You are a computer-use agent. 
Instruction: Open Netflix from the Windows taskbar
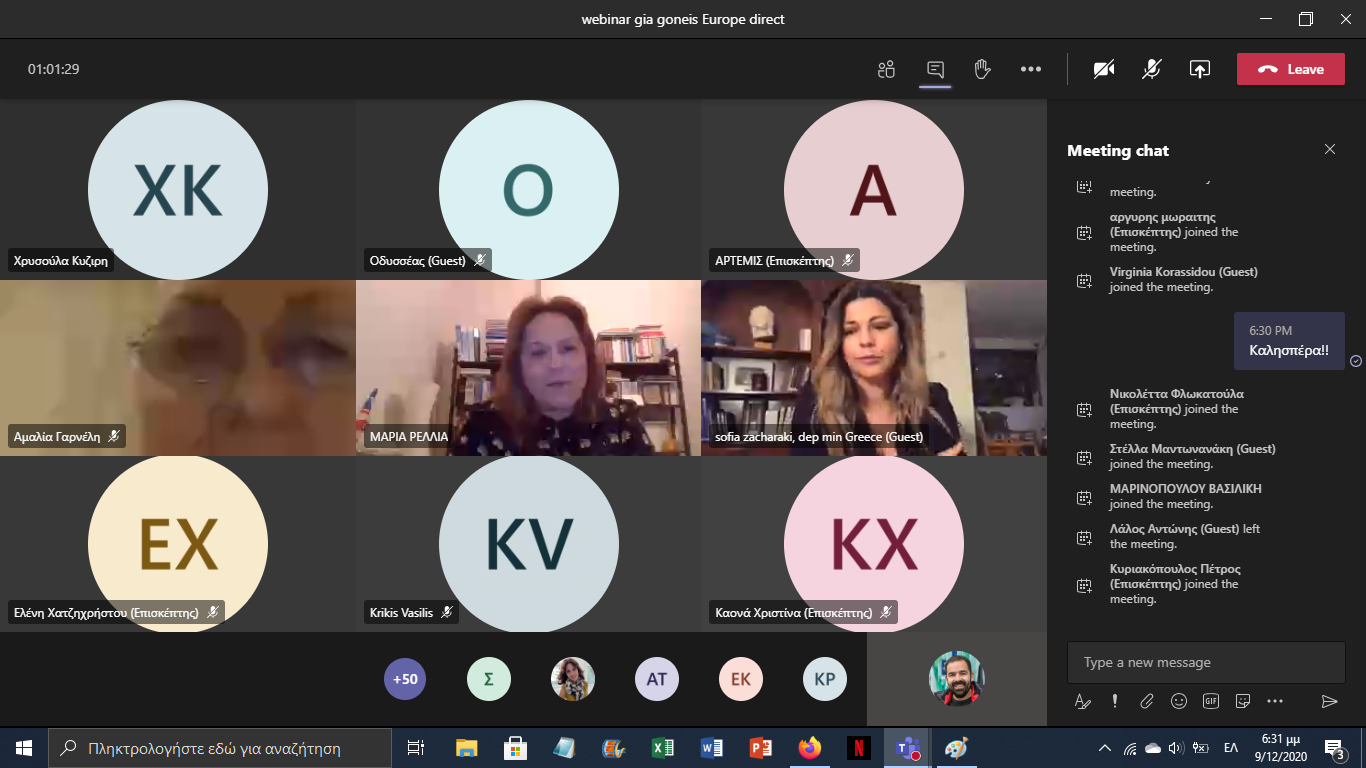(x=858, y=748)
